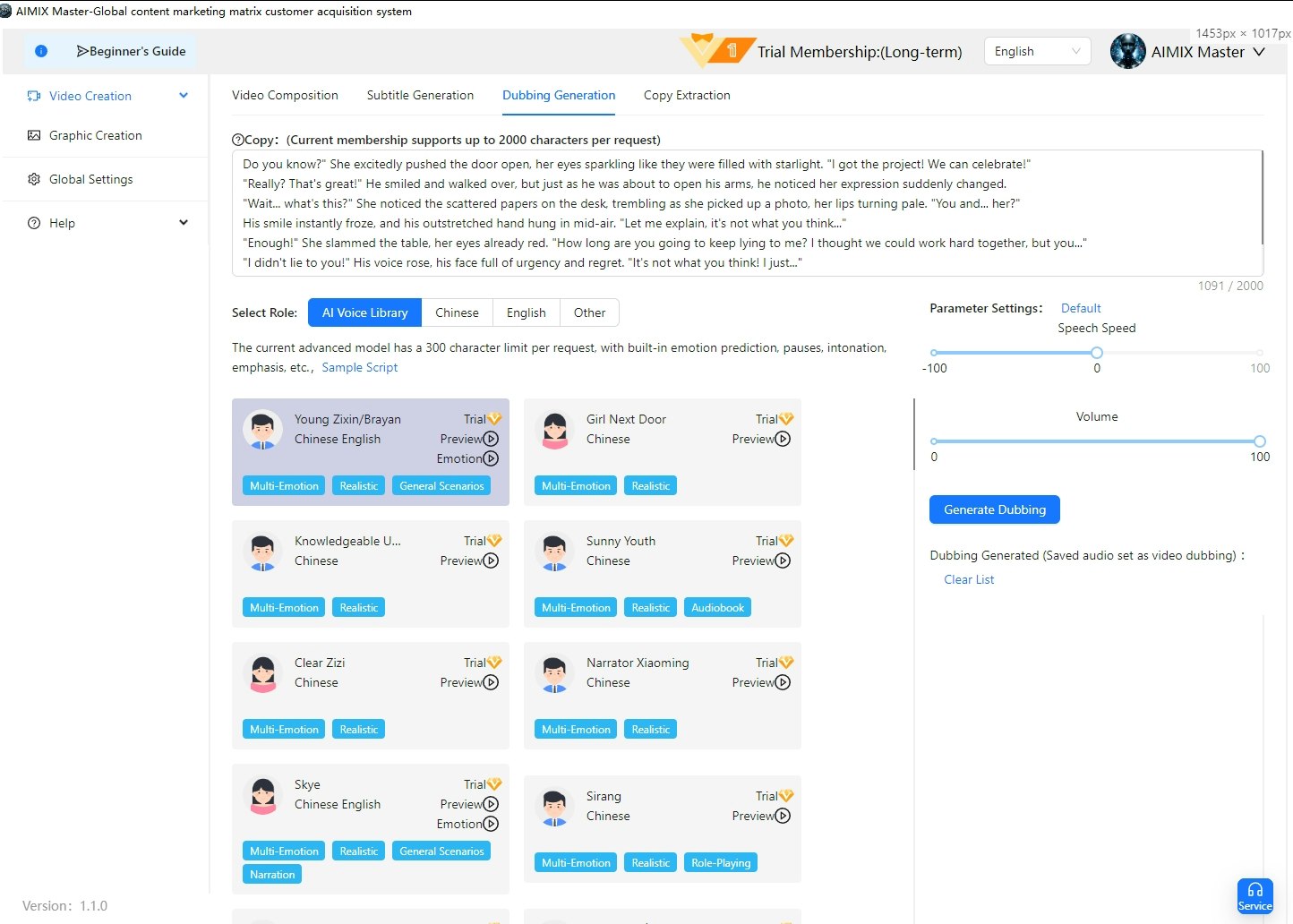1293x924 pixels.
Task: Click the Narrator Xiaoming avatar
Action: [x=554, y=673]
